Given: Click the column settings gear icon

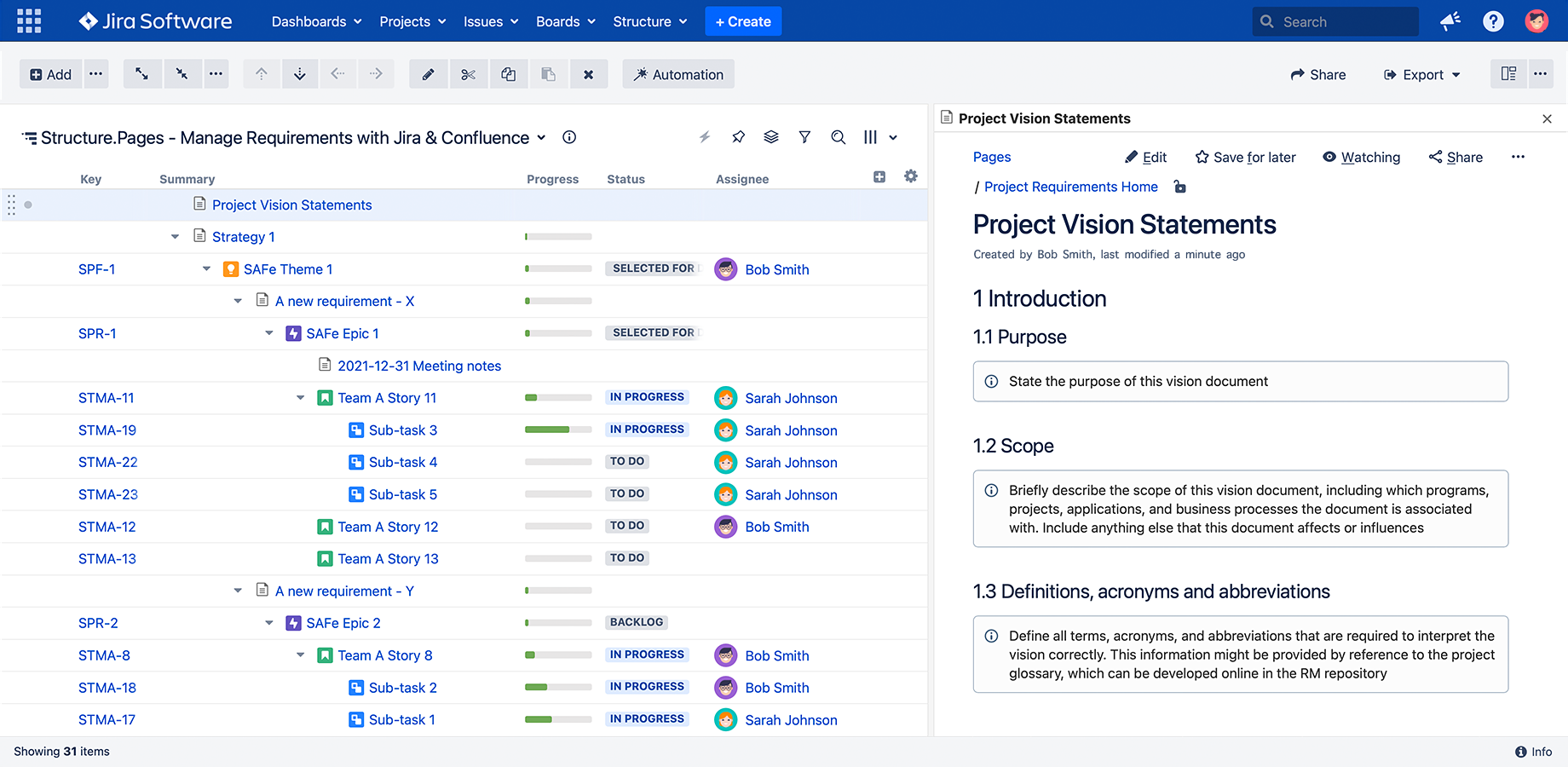Looking at the screenshot, I should (x=911, y=176).
